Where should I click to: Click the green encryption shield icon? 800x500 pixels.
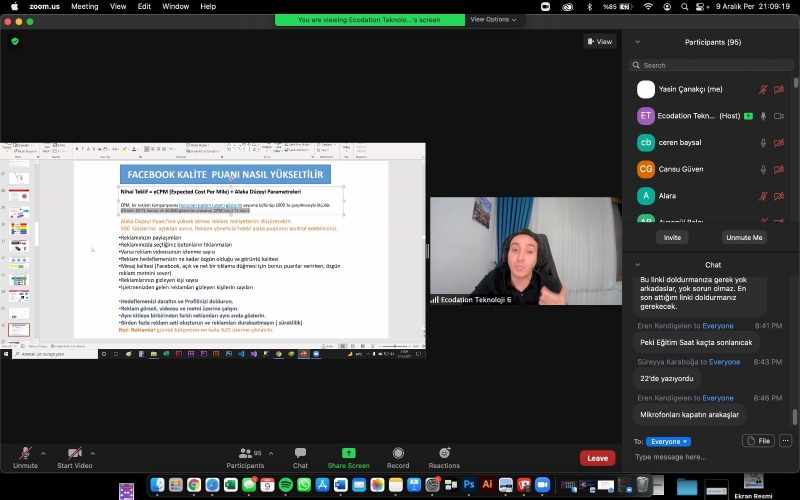(x=15, y=41)
